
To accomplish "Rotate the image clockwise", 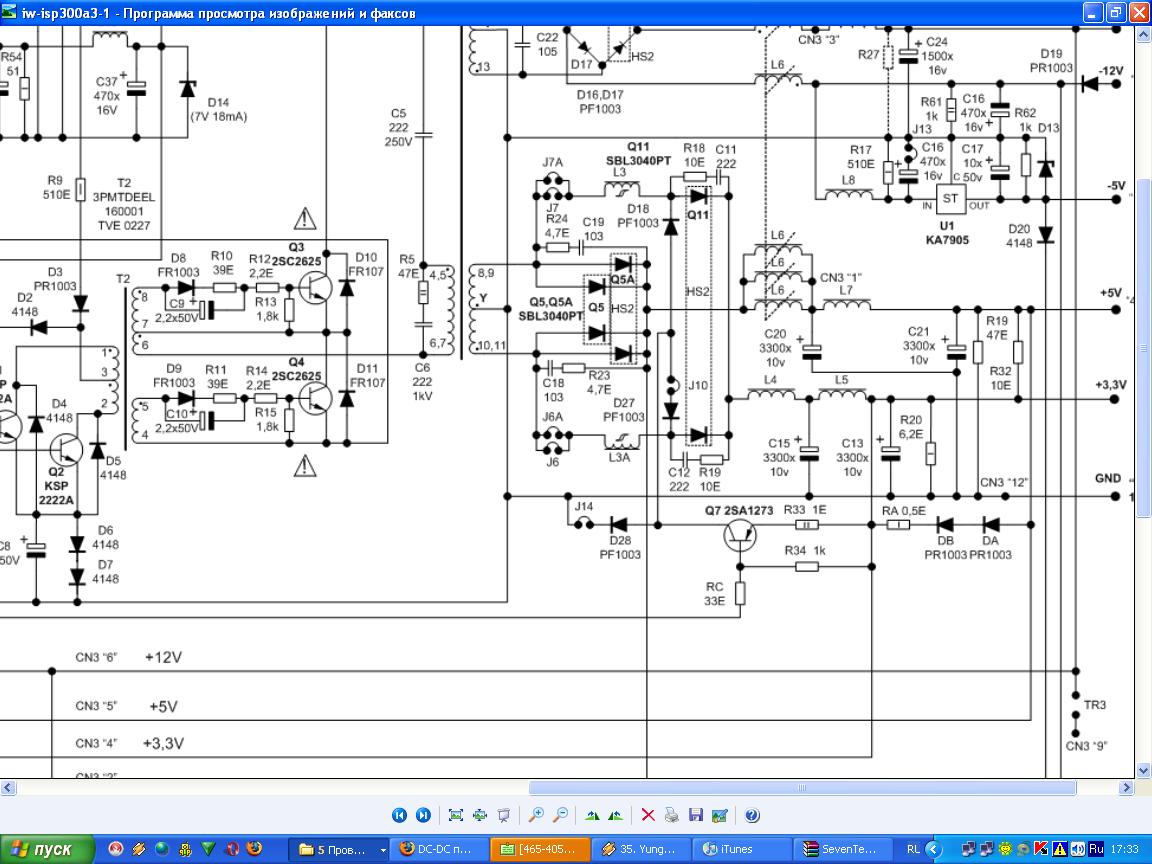I will [592, 815].
